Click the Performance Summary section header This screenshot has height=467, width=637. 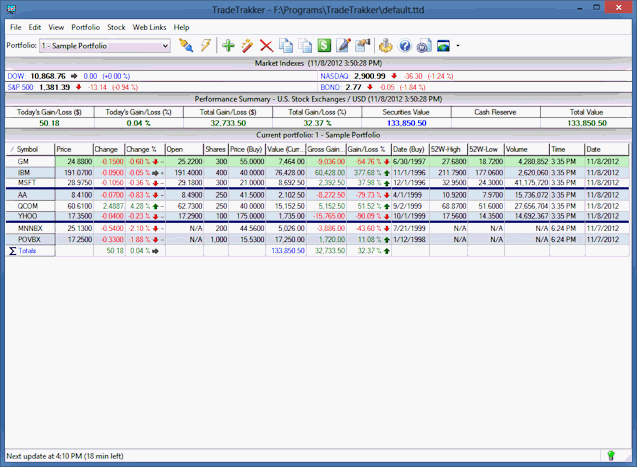tap(318, 99)
